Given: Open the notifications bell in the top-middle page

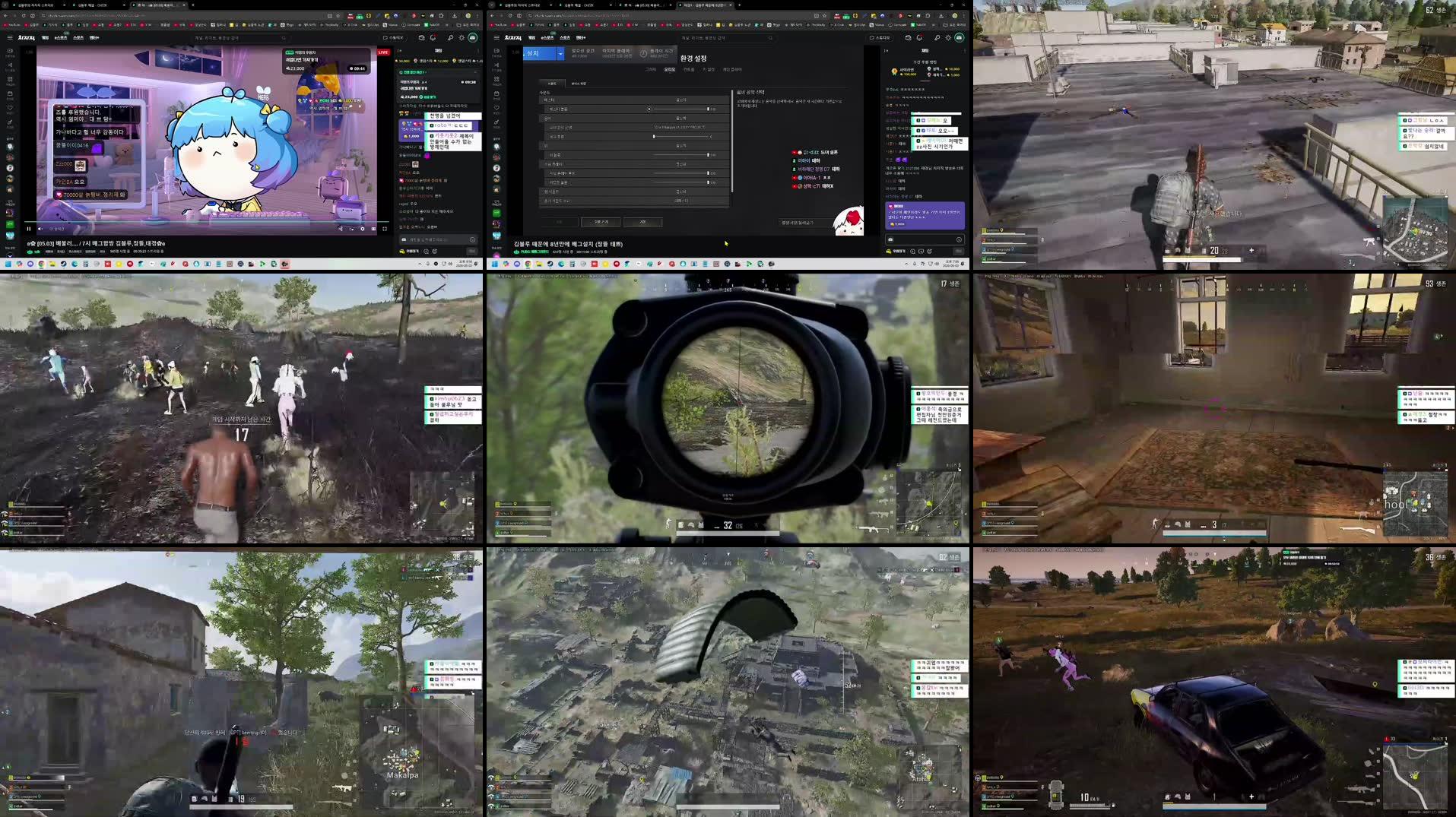Looking at the screenshot, I should pyautogui.click(x=919, y=37).
